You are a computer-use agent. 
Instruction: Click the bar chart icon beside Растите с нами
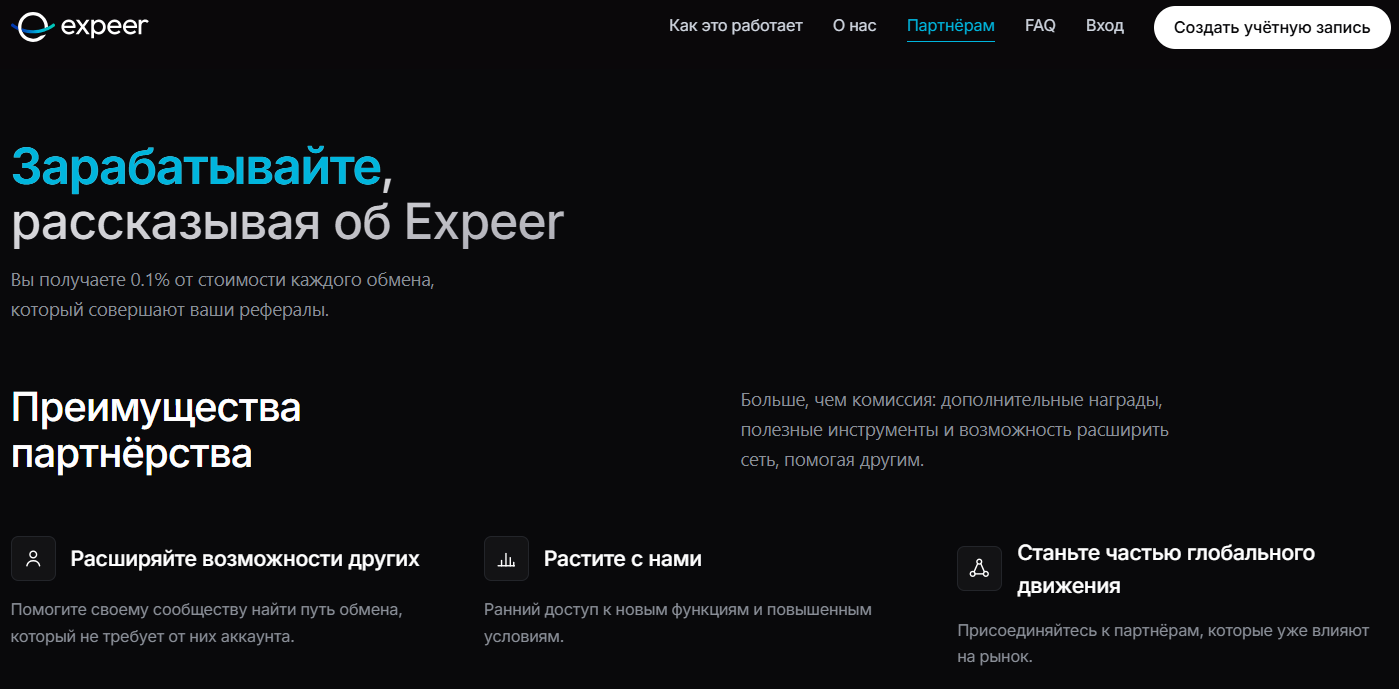[x=506, y=558]
